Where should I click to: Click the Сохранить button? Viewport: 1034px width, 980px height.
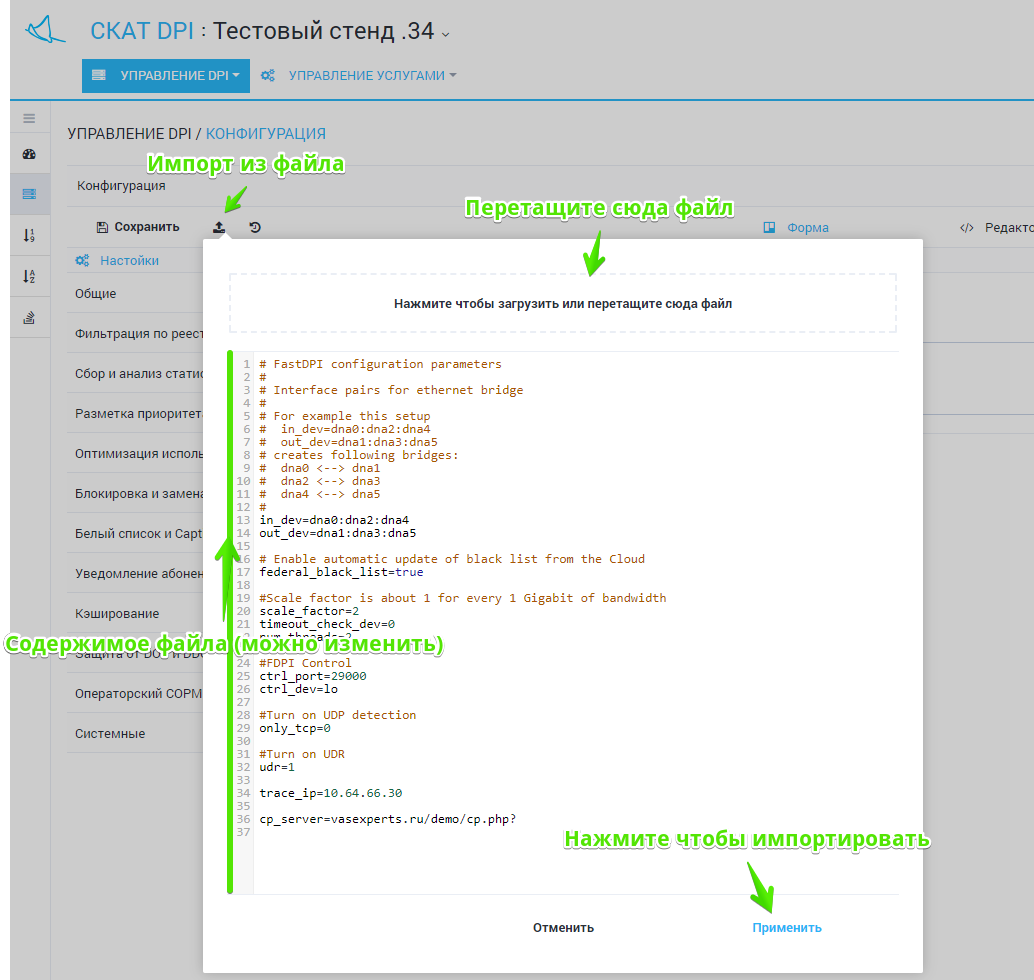pyautogui.click(x=138, y=227)
